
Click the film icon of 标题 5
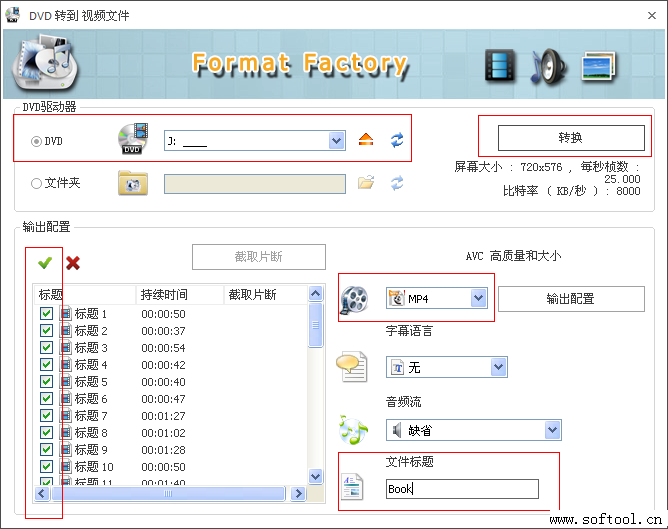click(x=66, y=382)
